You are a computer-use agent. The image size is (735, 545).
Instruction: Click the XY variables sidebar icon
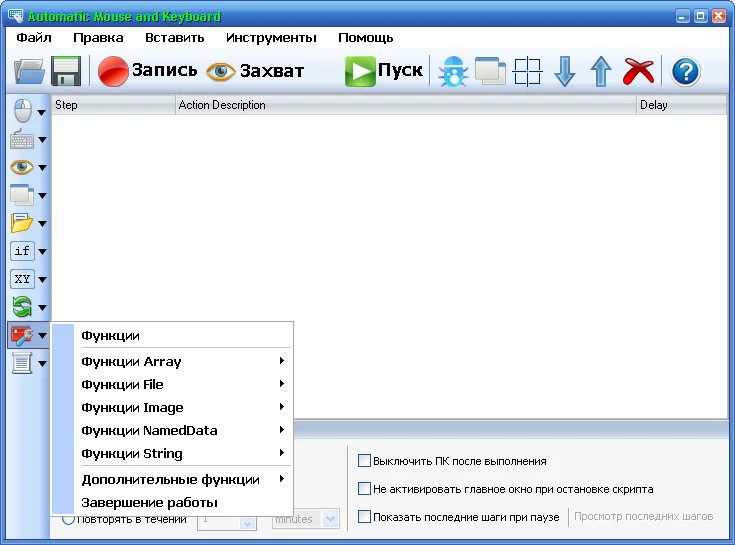point(22,279)
